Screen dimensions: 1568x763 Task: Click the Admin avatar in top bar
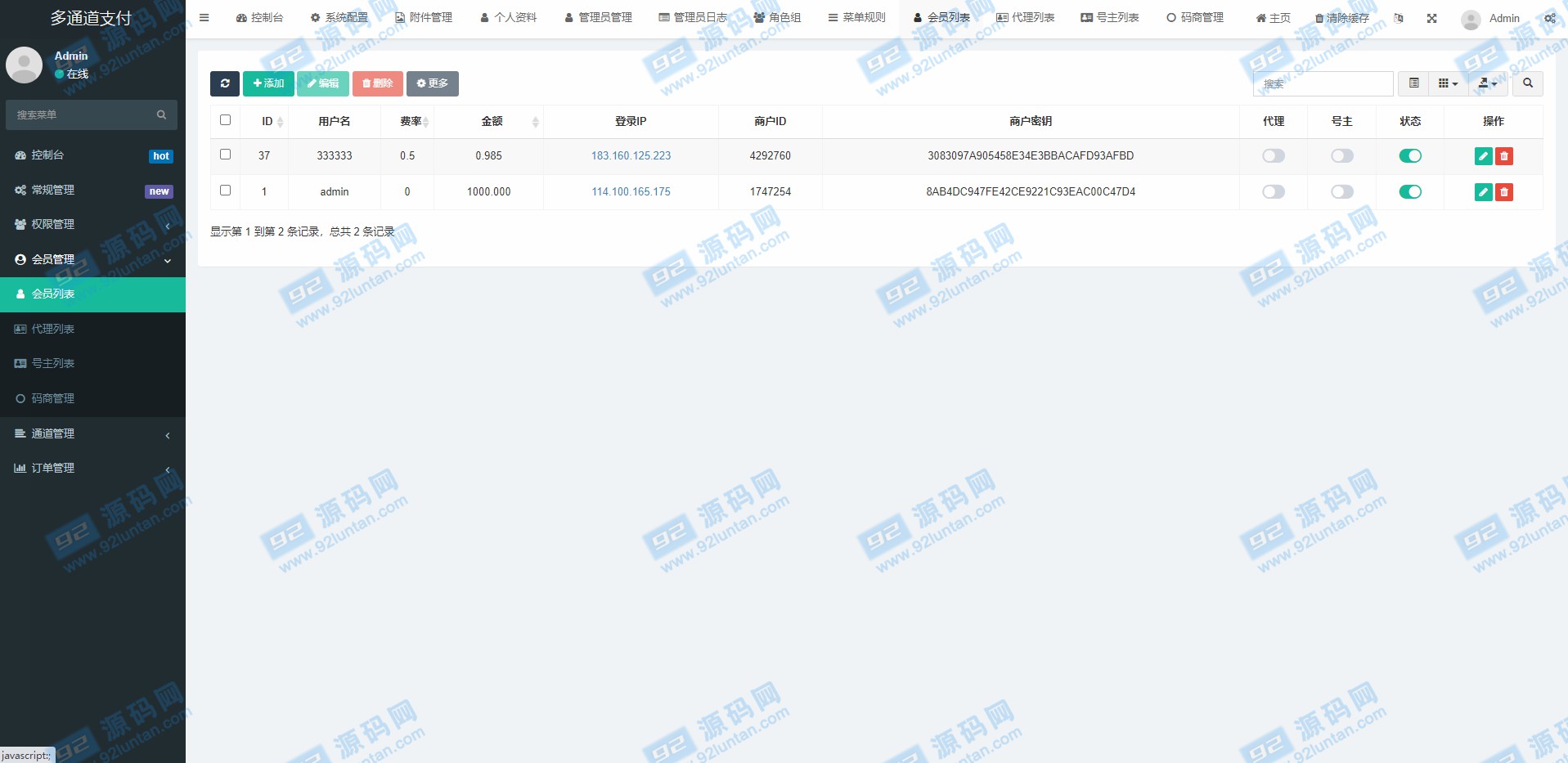pos(1471,19)
